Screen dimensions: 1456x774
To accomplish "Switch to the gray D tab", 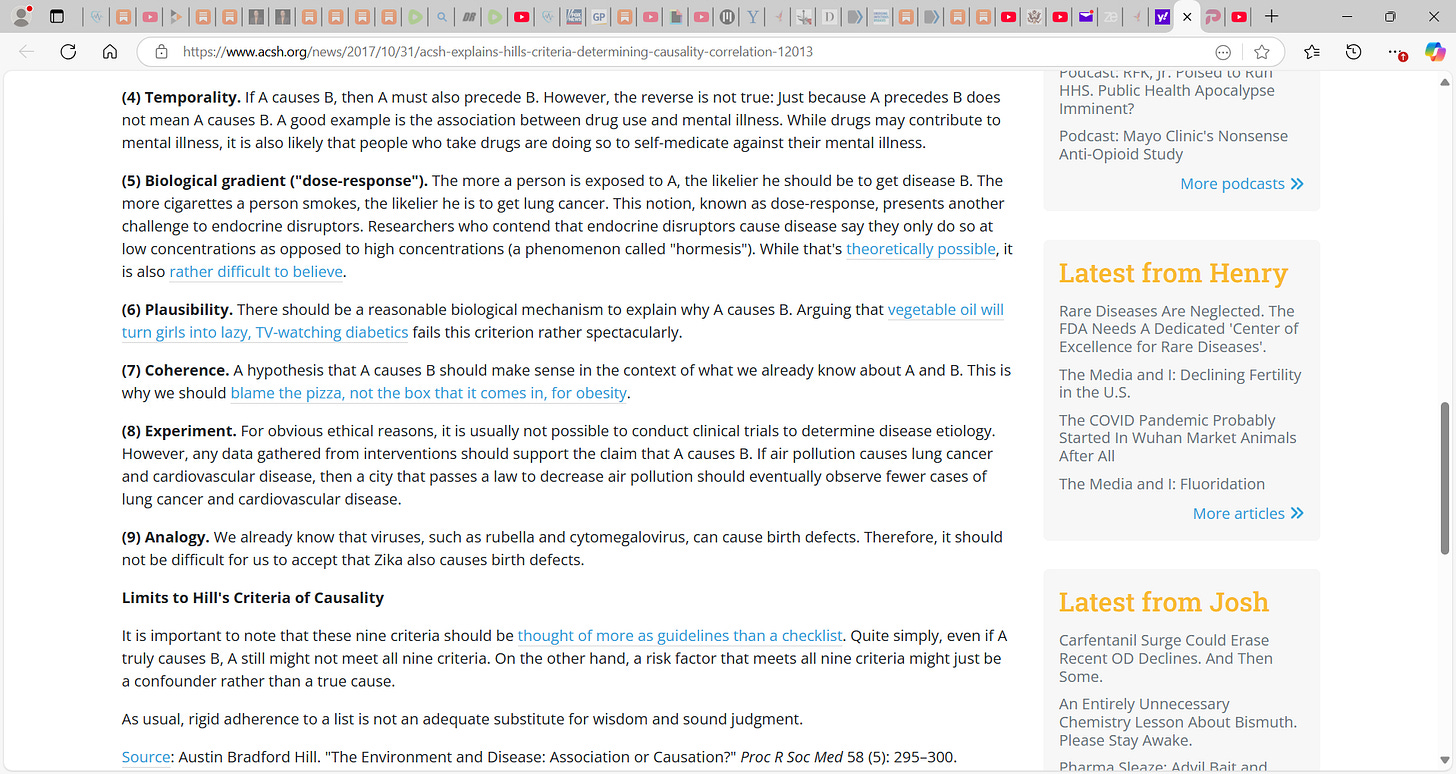I will (x=830, y=17).
